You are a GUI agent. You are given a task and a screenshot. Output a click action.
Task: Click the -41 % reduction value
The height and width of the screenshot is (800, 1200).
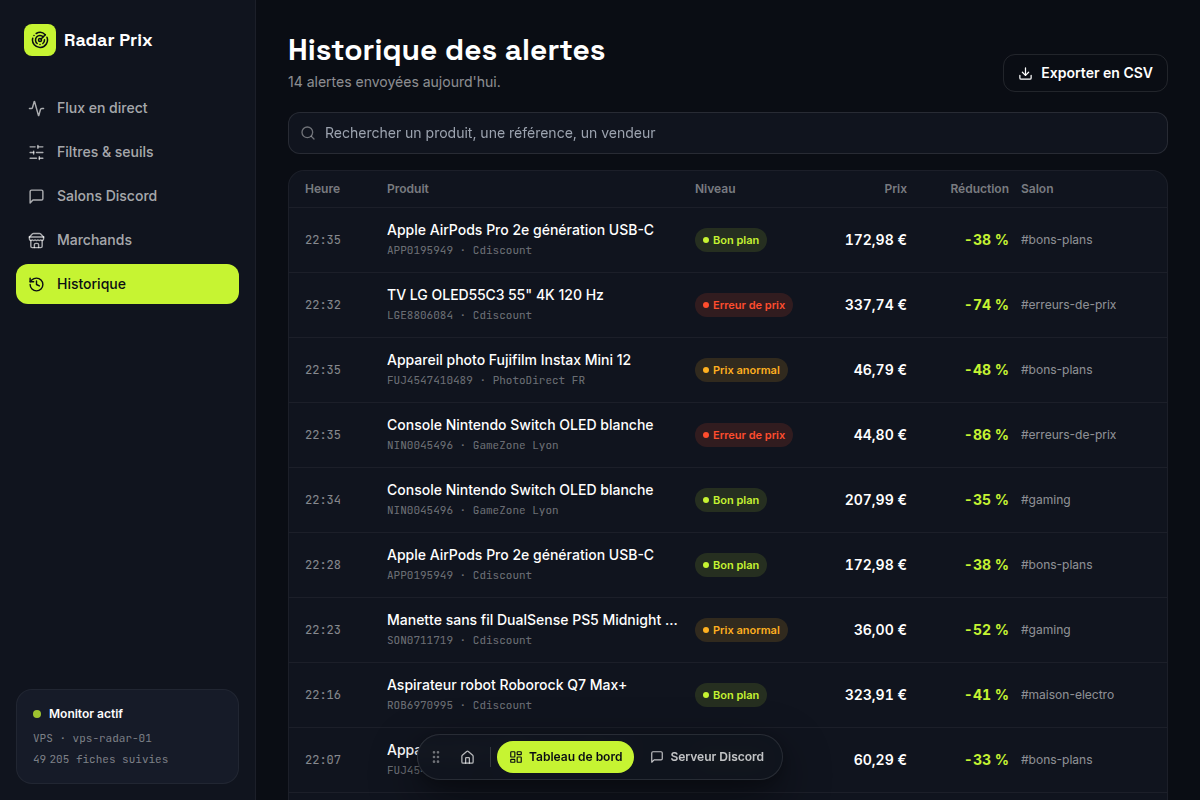point(987,695)
